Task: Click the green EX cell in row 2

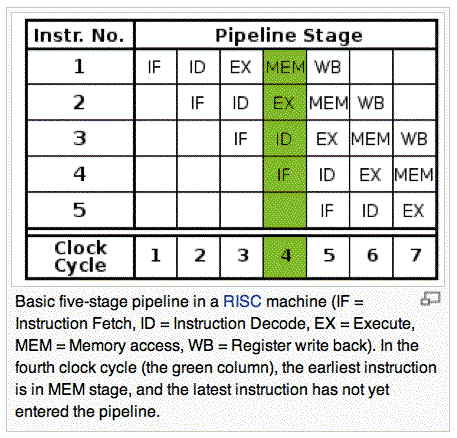Action: [285, 102]
